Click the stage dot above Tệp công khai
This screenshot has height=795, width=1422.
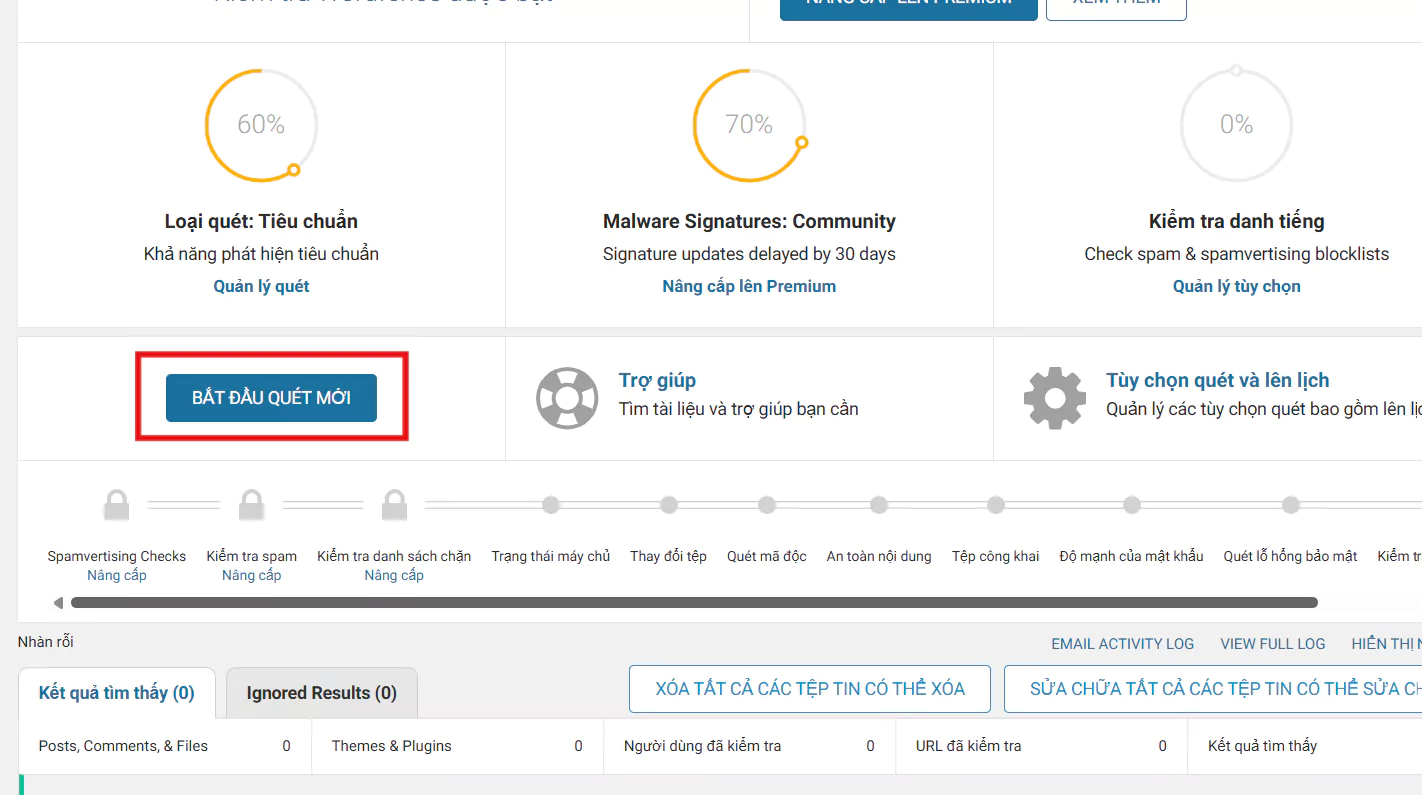click(995, 505)
